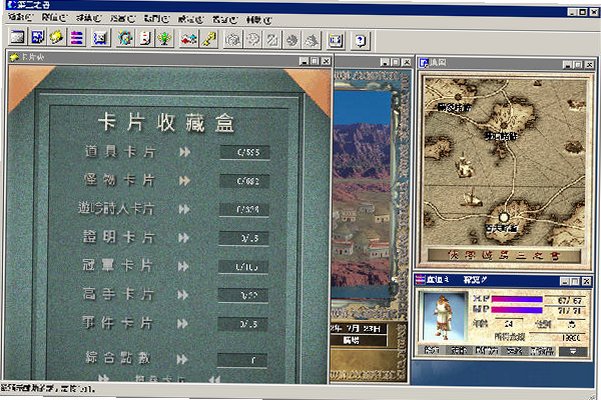Select the last tab before the arrow button
601x400 pixels.
point(542,351)
